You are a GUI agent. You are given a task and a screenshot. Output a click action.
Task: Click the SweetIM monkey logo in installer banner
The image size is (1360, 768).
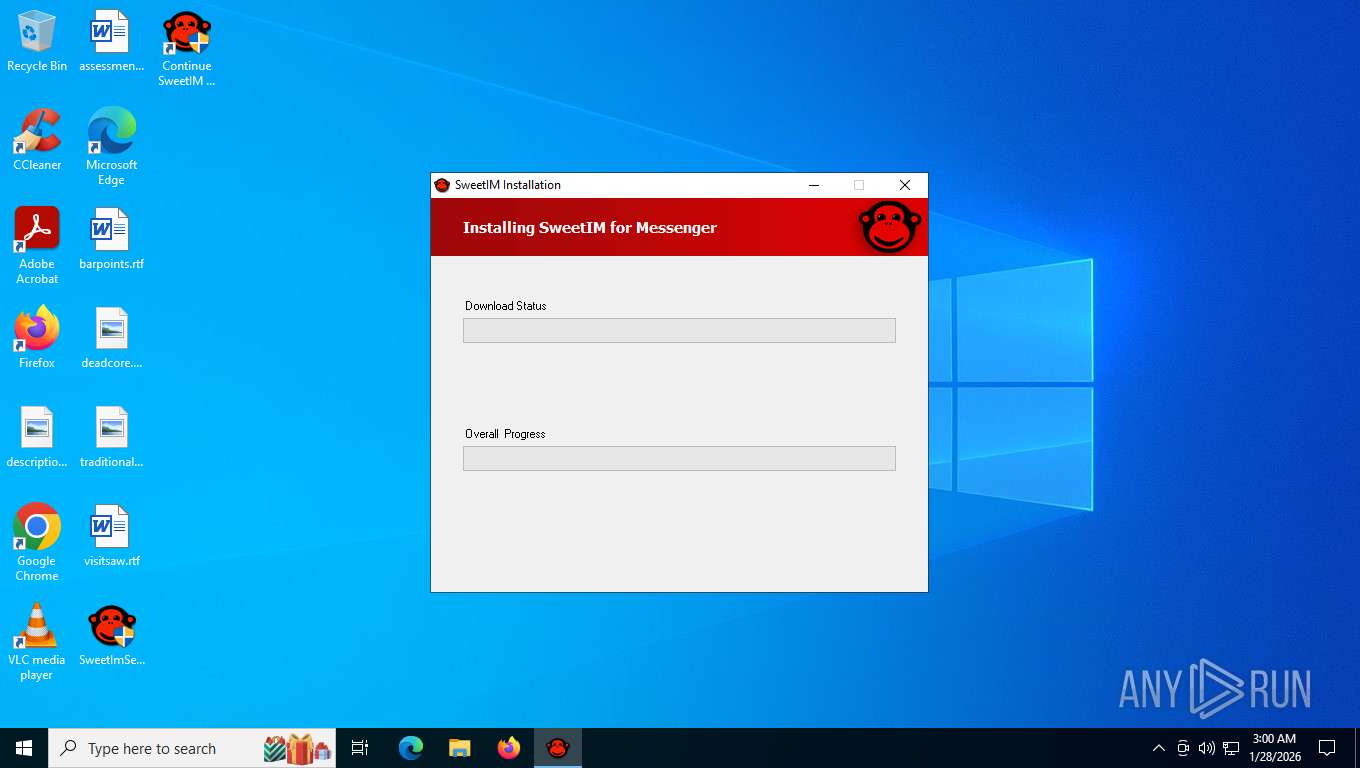(x=889, y=227)
